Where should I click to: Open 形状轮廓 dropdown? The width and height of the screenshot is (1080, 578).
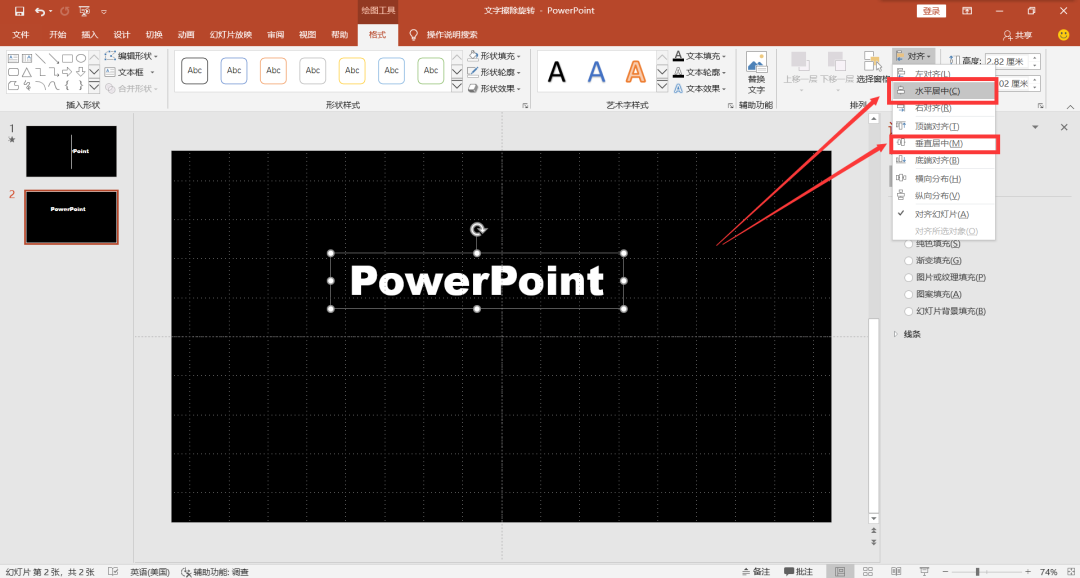pos(494,72)
